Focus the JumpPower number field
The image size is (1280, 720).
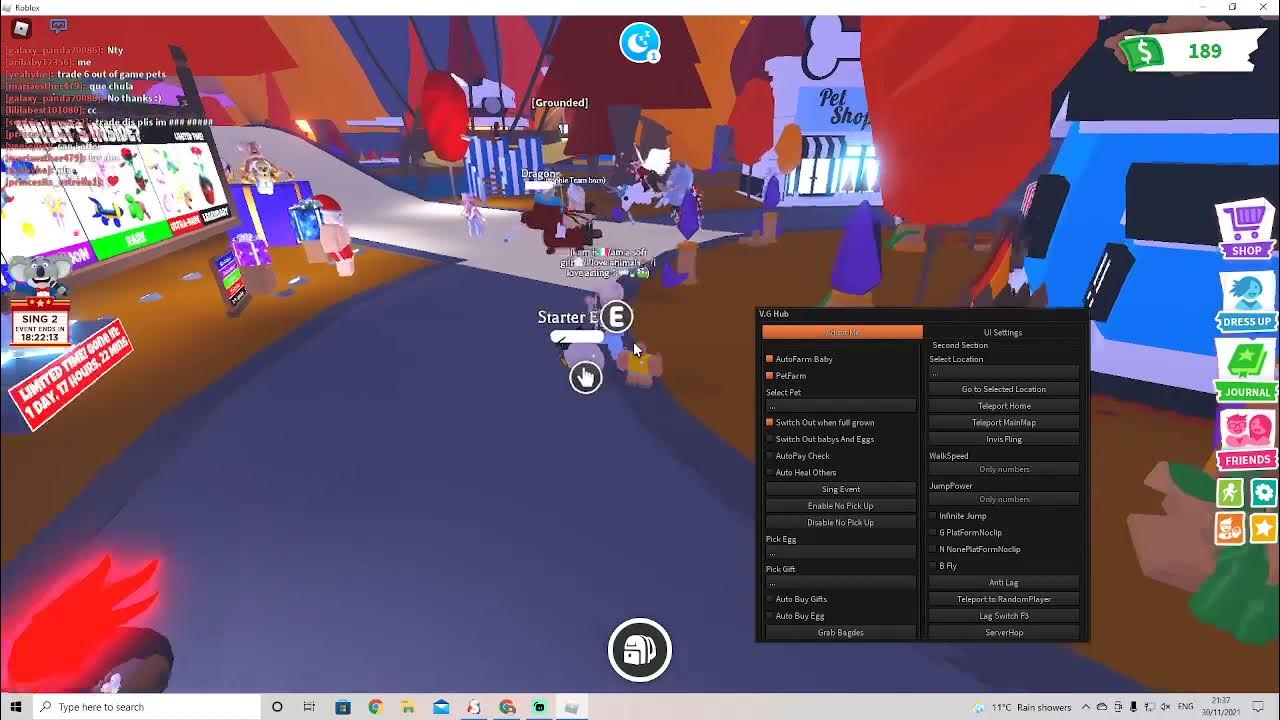tap(1004, 499)
